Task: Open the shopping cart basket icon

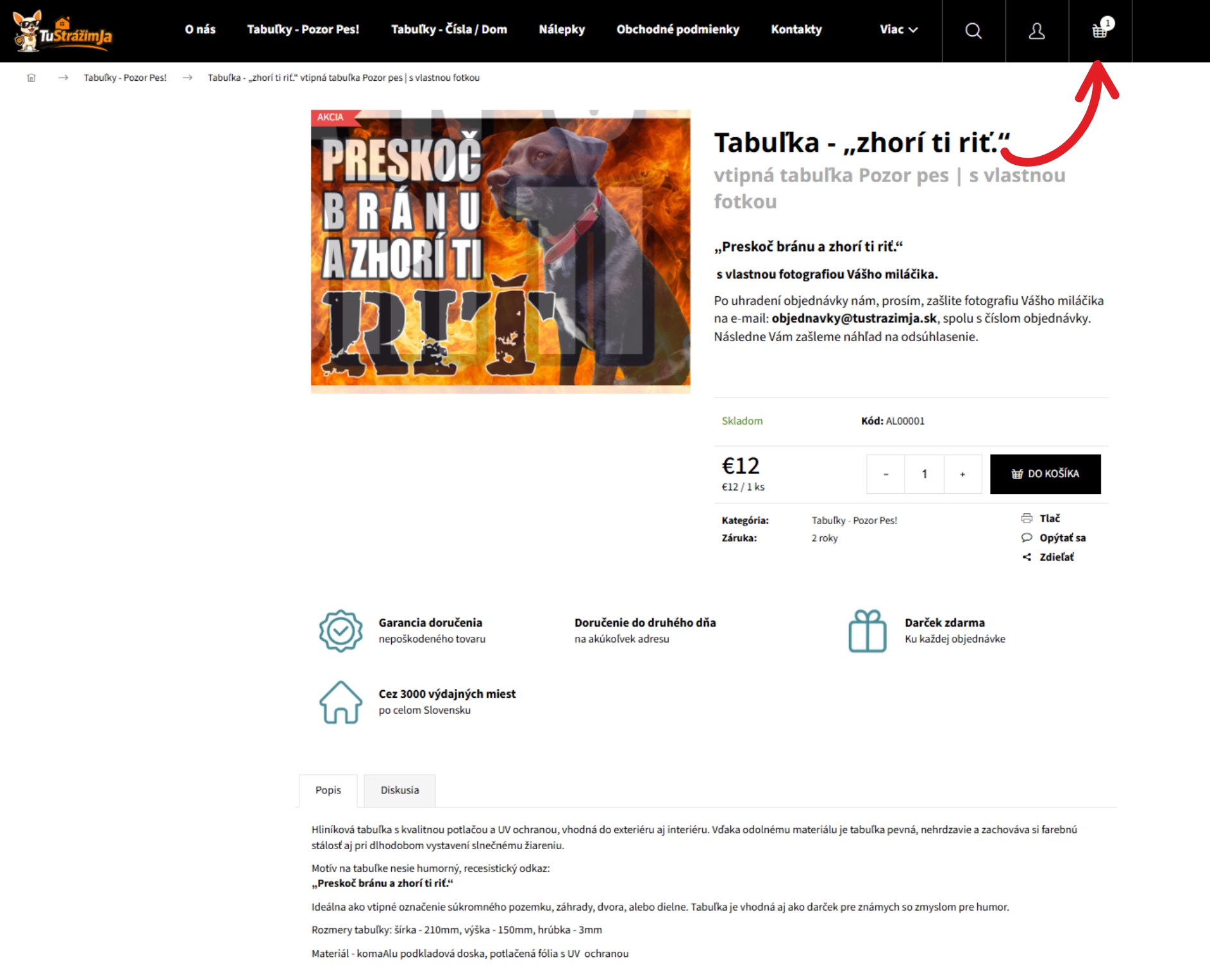Action: [1100, 30]
